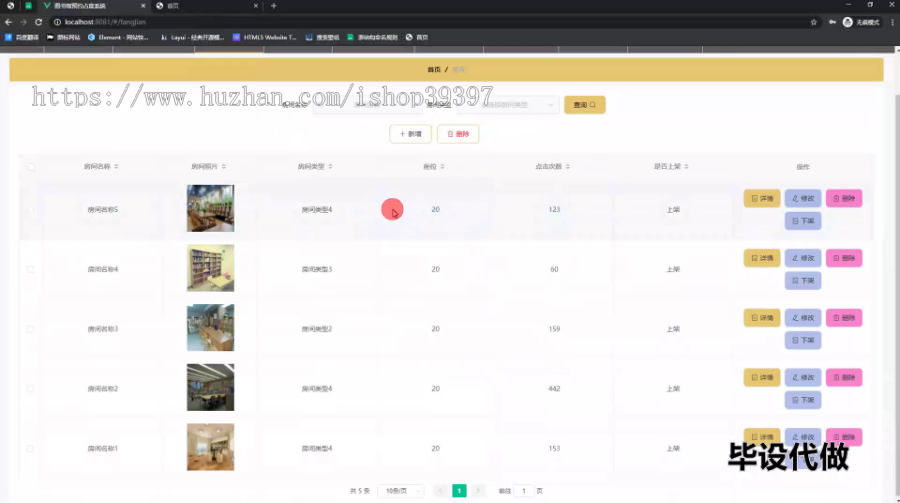View 详情 for row 房间名称5
The height and width of the screenshot is (503, 900).
pyautogui.click(x=762, y=199)
